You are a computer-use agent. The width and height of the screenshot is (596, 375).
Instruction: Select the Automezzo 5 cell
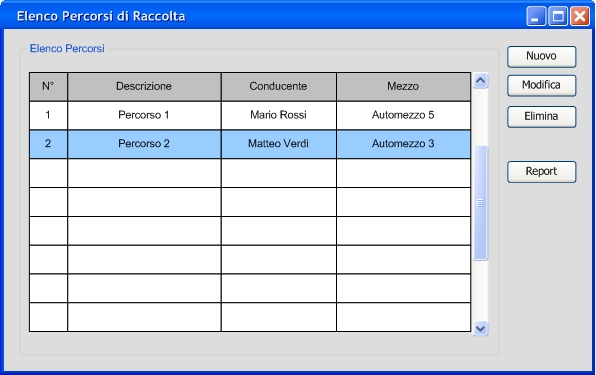pos(403,115)
